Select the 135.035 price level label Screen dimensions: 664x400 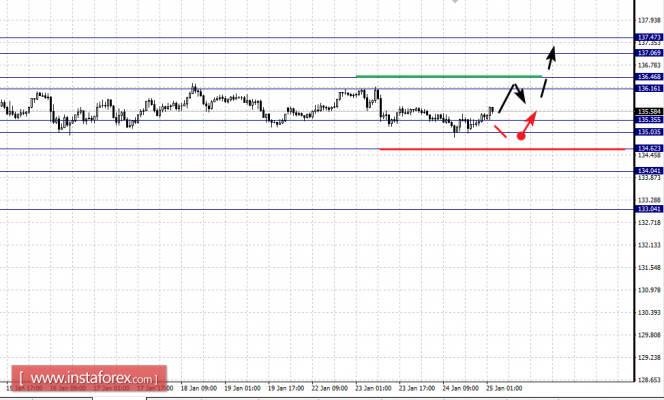(x=649, y=132)
